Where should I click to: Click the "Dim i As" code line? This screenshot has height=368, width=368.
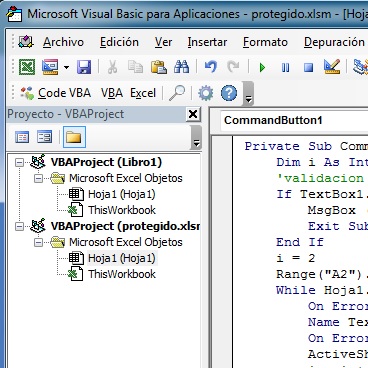point(322,162)
